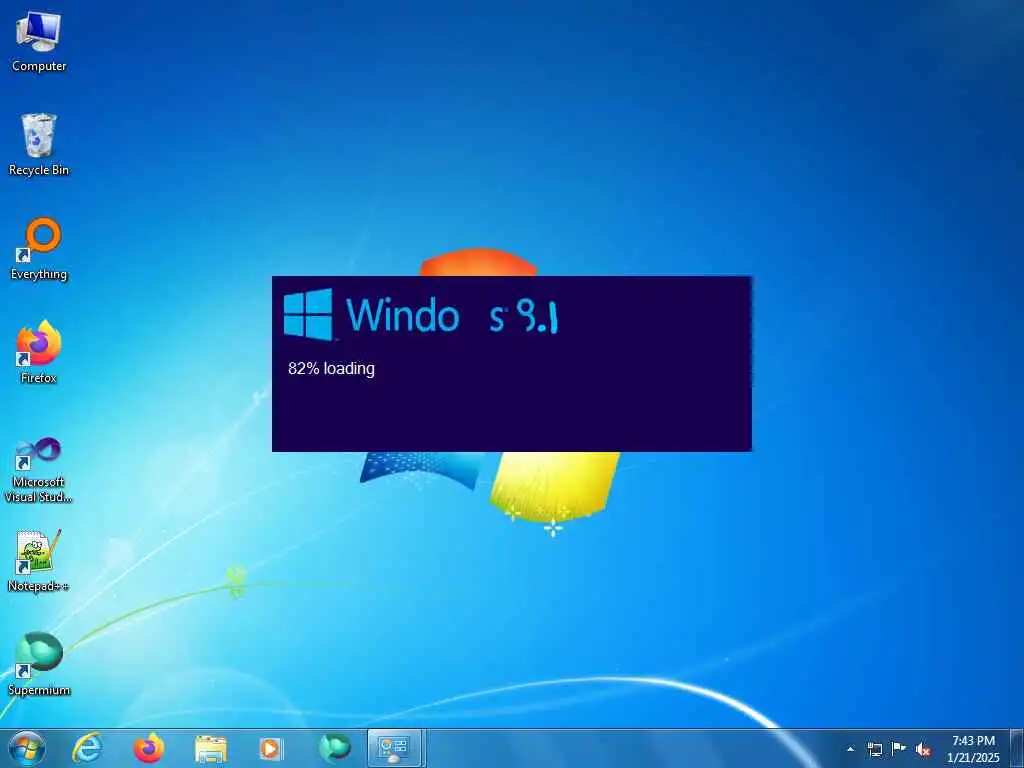Open the Action Center flag icon
The width and height of the screenshot is (1024, 768).
pyautogui.click(x=899, y=748)
